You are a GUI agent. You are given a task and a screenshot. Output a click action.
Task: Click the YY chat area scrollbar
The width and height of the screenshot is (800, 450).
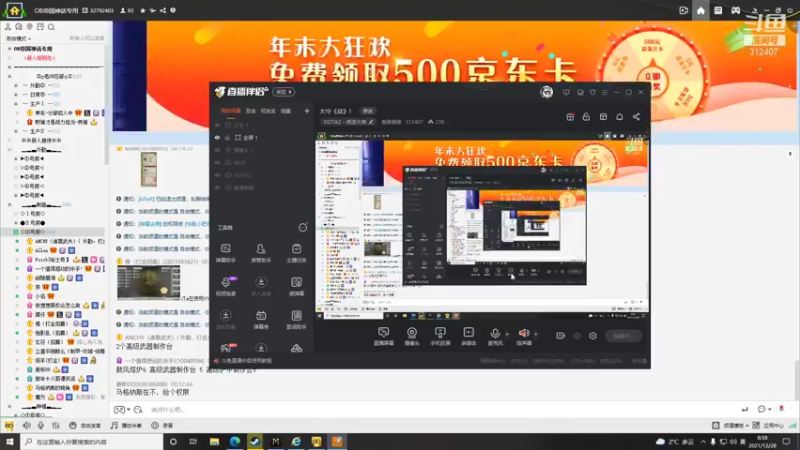coord(796,380)
